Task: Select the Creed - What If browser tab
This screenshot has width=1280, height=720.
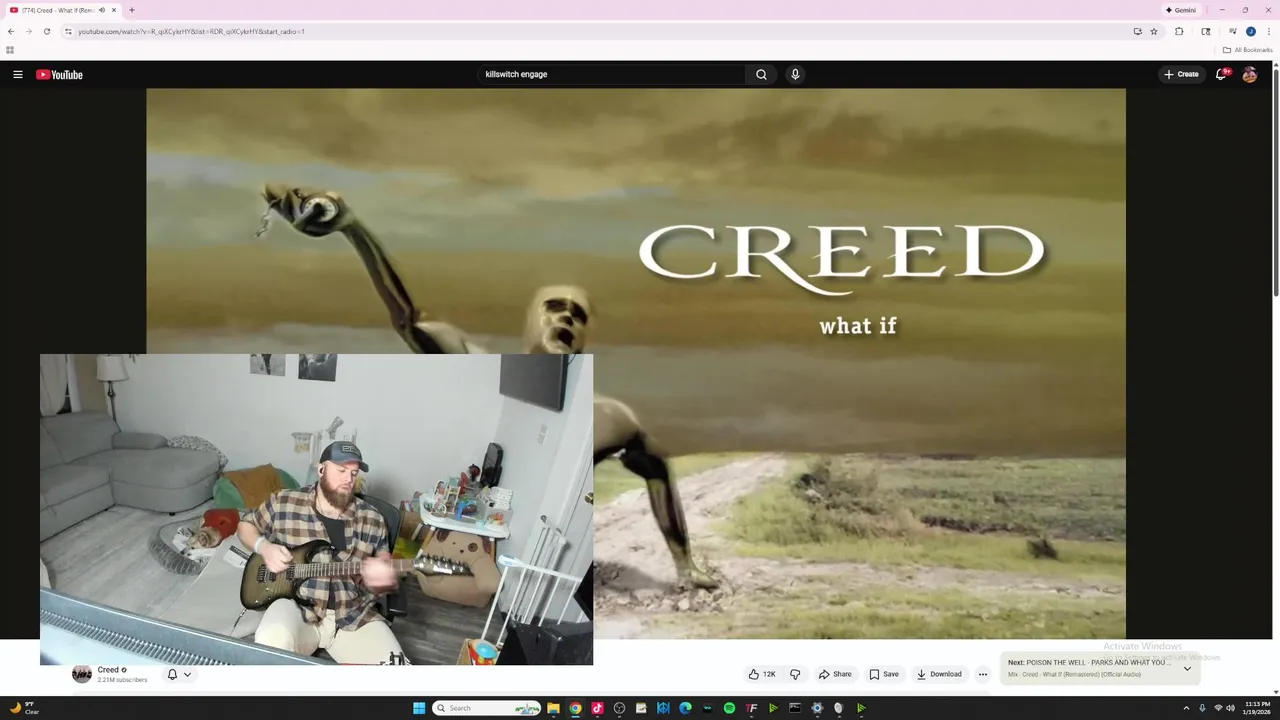Action: click(x=63, y=10)
